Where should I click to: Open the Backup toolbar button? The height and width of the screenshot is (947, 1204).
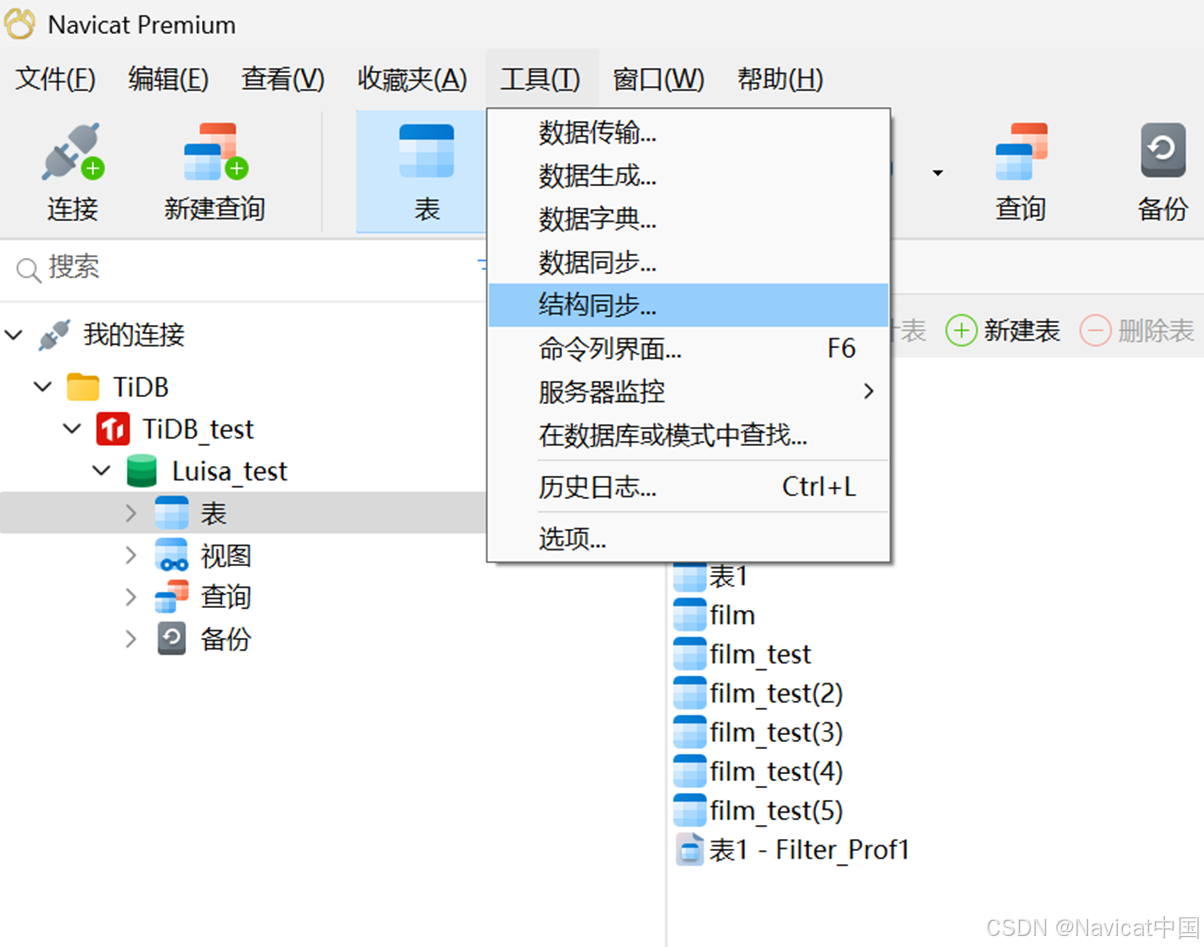[x=1163, y=171]
